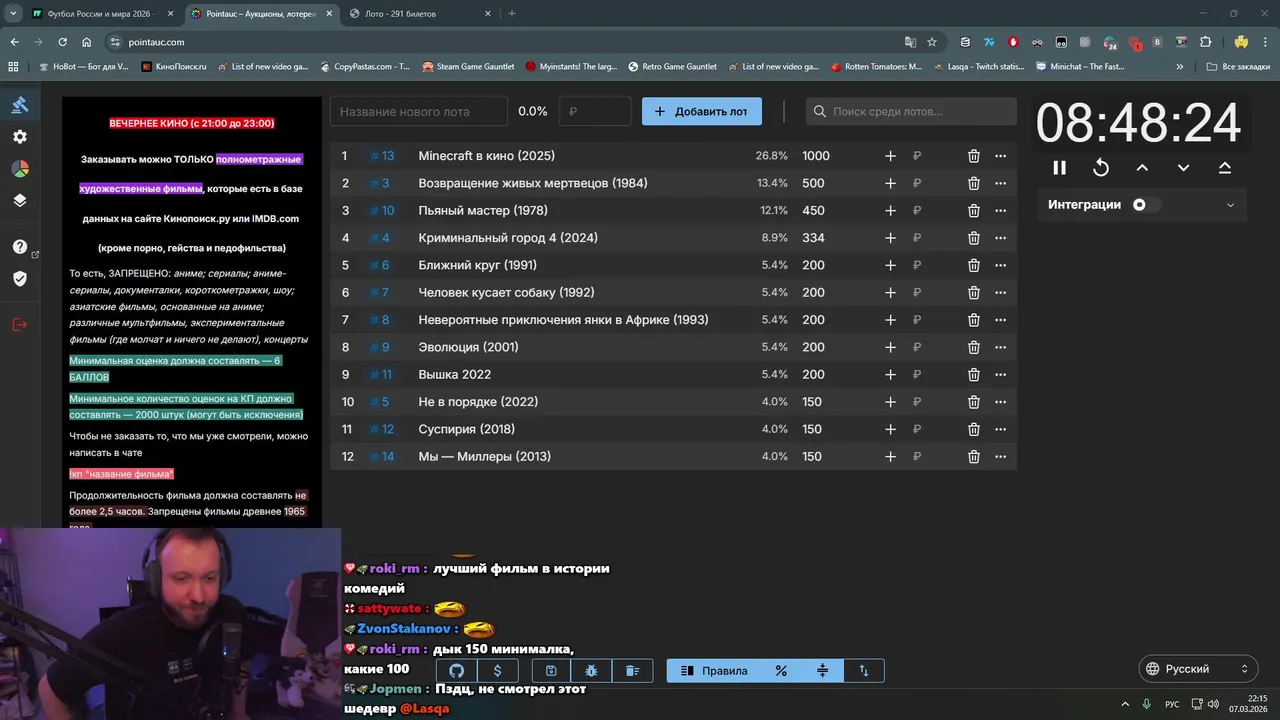
Task: Open the auction gavel sidebar icon
Action: [20, 105]
